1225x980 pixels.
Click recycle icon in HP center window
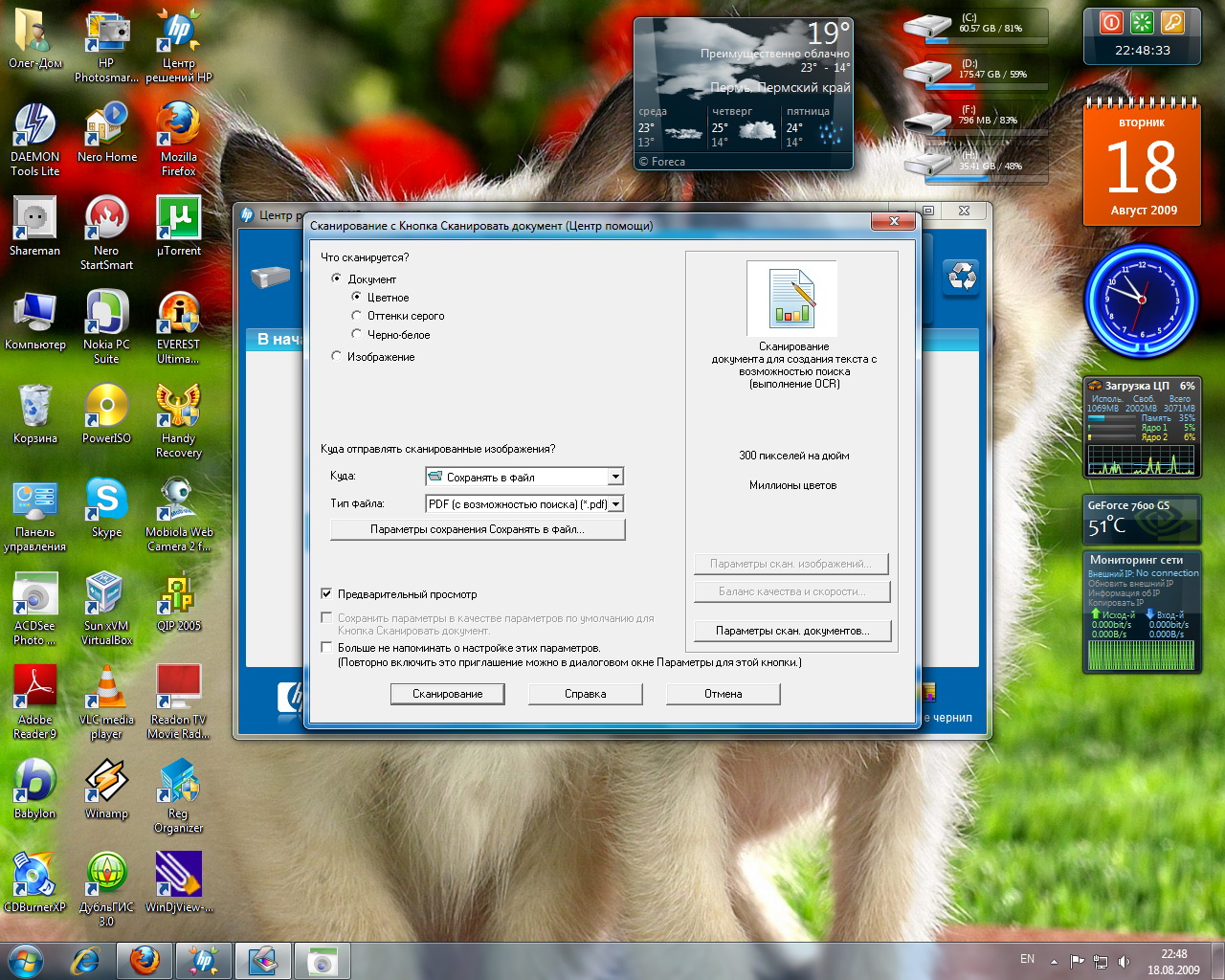[x=961, y=278]
